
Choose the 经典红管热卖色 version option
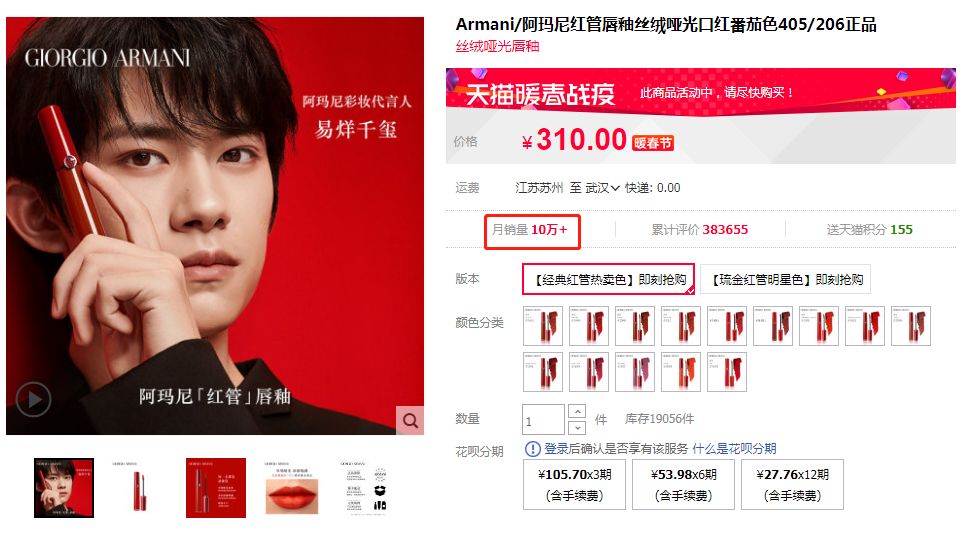tap(609, 279)
